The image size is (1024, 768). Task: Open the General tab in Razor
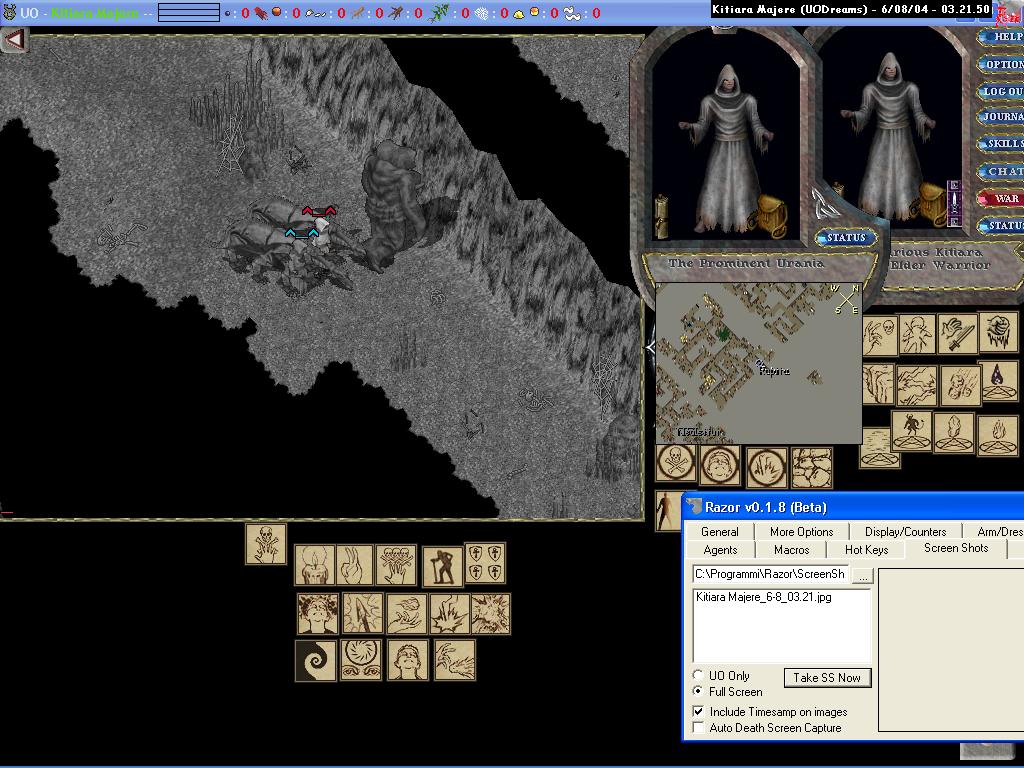720,532
